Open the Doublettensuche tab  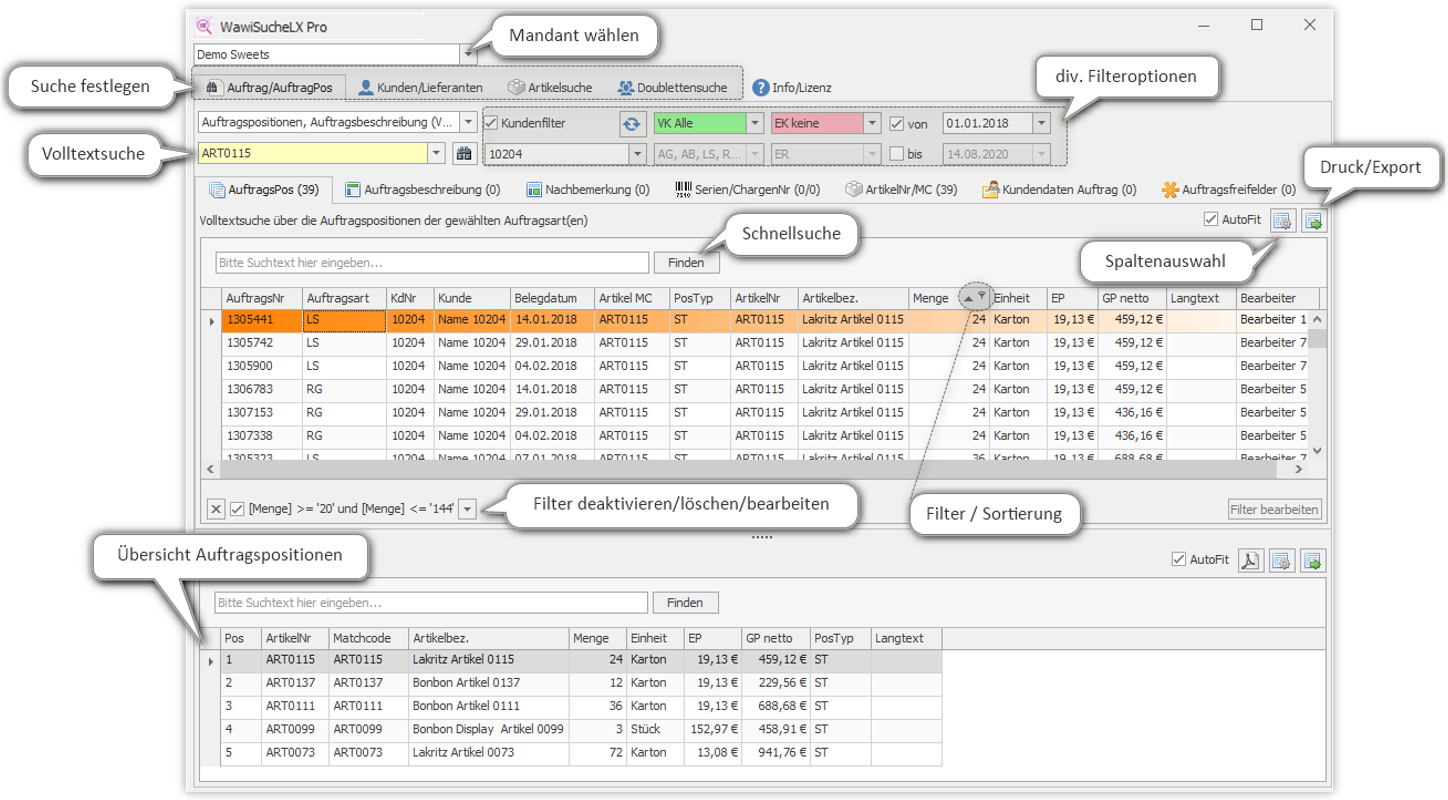tap(672, 87)
